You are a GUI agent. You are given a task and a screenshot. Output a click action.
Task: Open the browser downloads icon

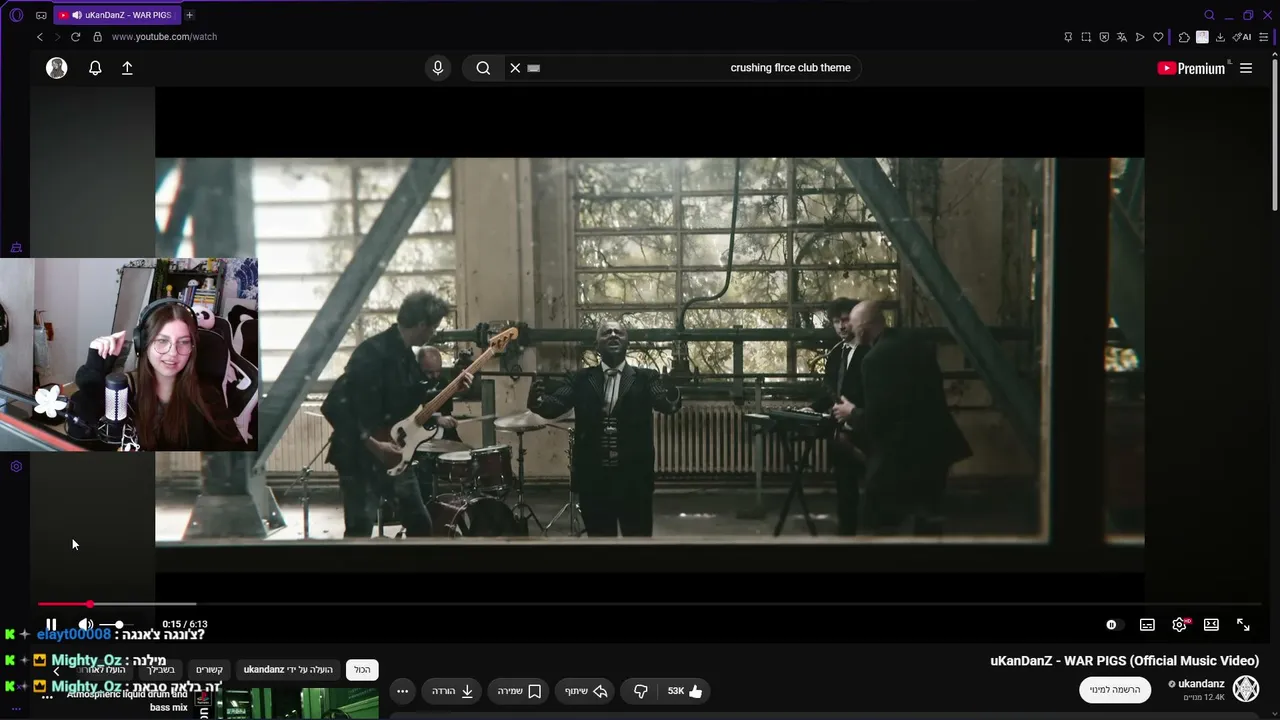(1220, 37)
